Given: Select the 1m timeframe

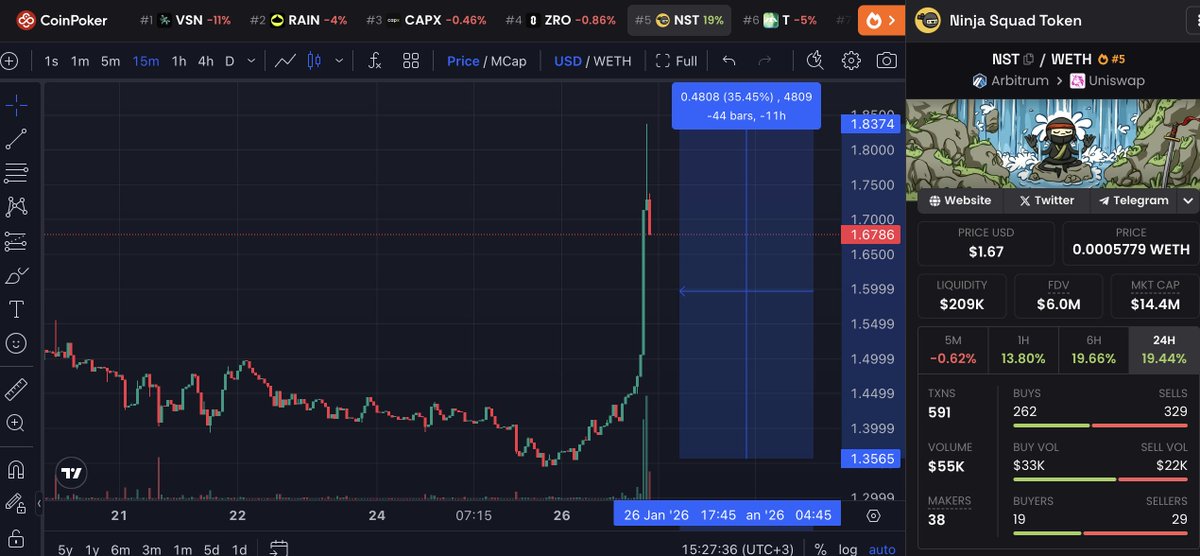Looking at the screenshot, I should click(80, 61).
